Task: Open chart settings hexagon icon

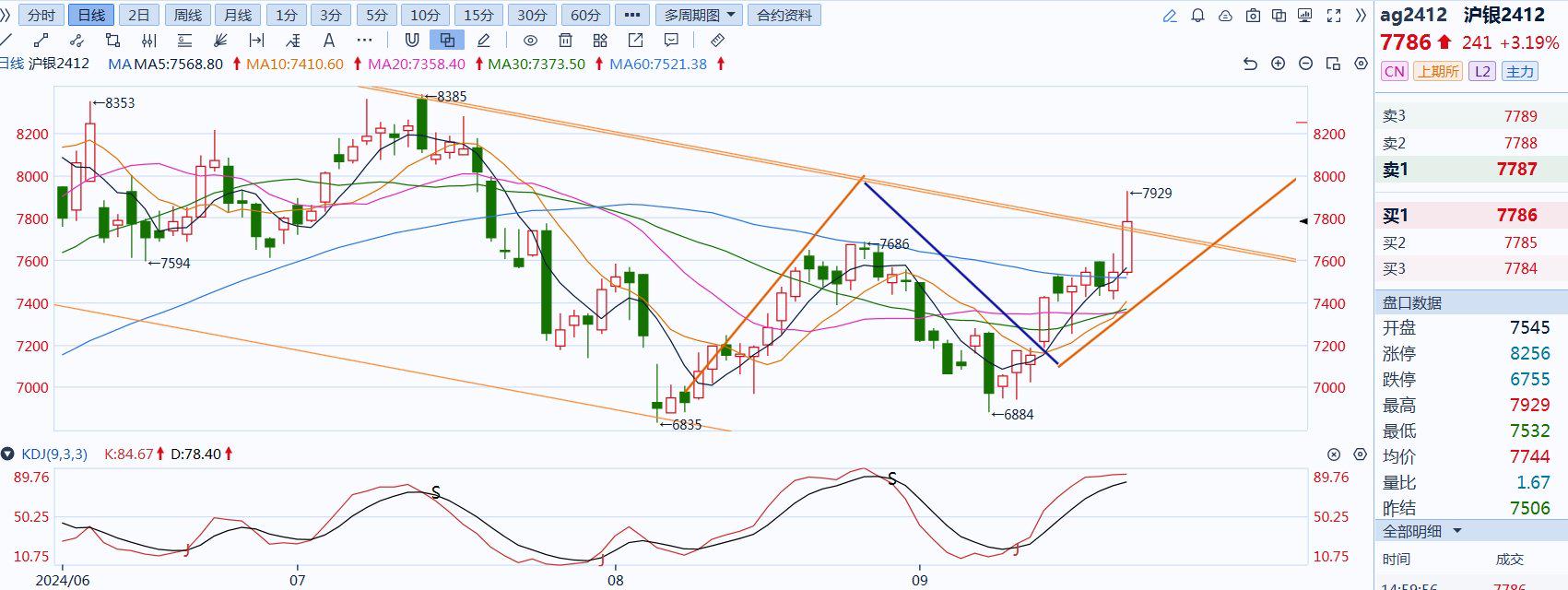Action: point(1361,64)
